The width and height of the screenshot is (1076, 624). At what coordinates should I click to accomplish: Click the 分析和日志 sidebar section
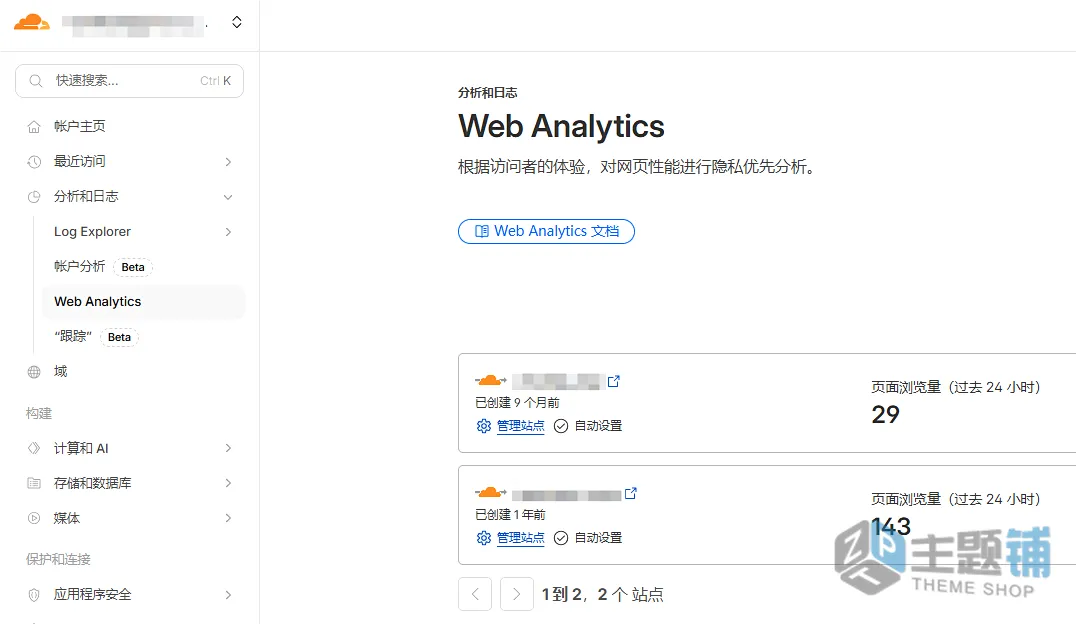86,196
